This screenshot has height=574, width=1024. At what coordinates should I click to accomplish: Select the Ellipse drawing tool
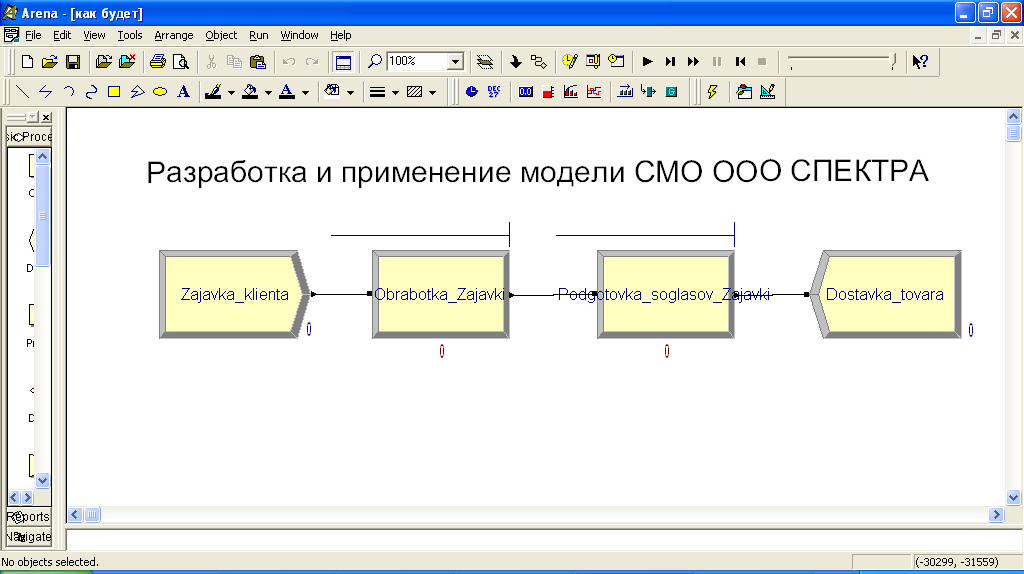click(x=160, y=92)
